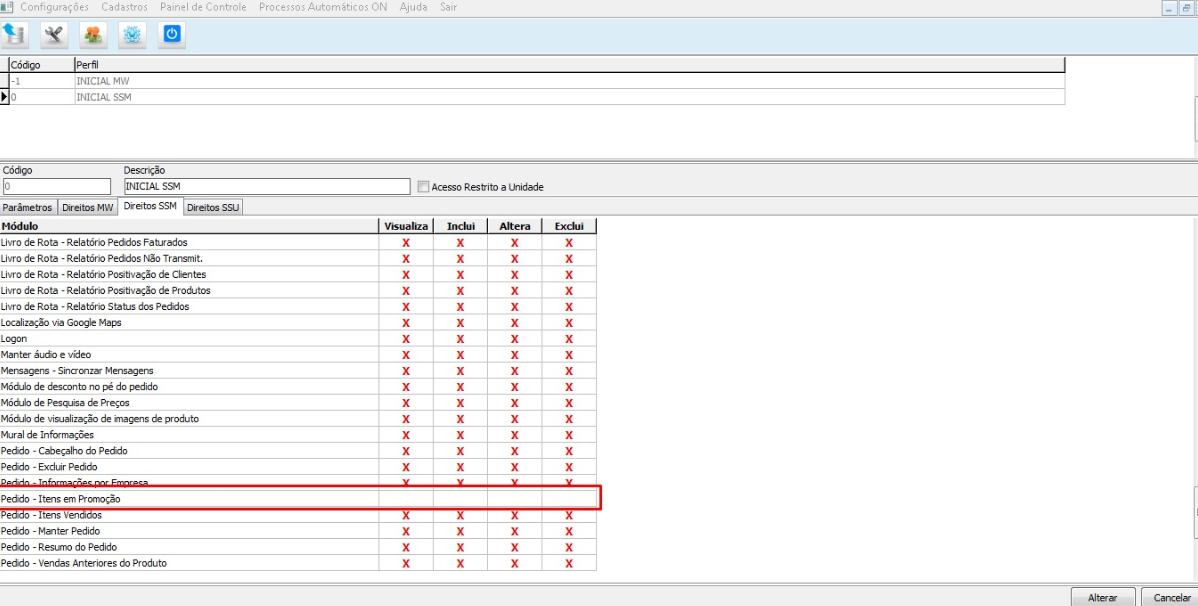Click the blue gear settings toolbar icon
Image resolution: width=1198 pixels, height=606 pixels.
coord(132,35)
